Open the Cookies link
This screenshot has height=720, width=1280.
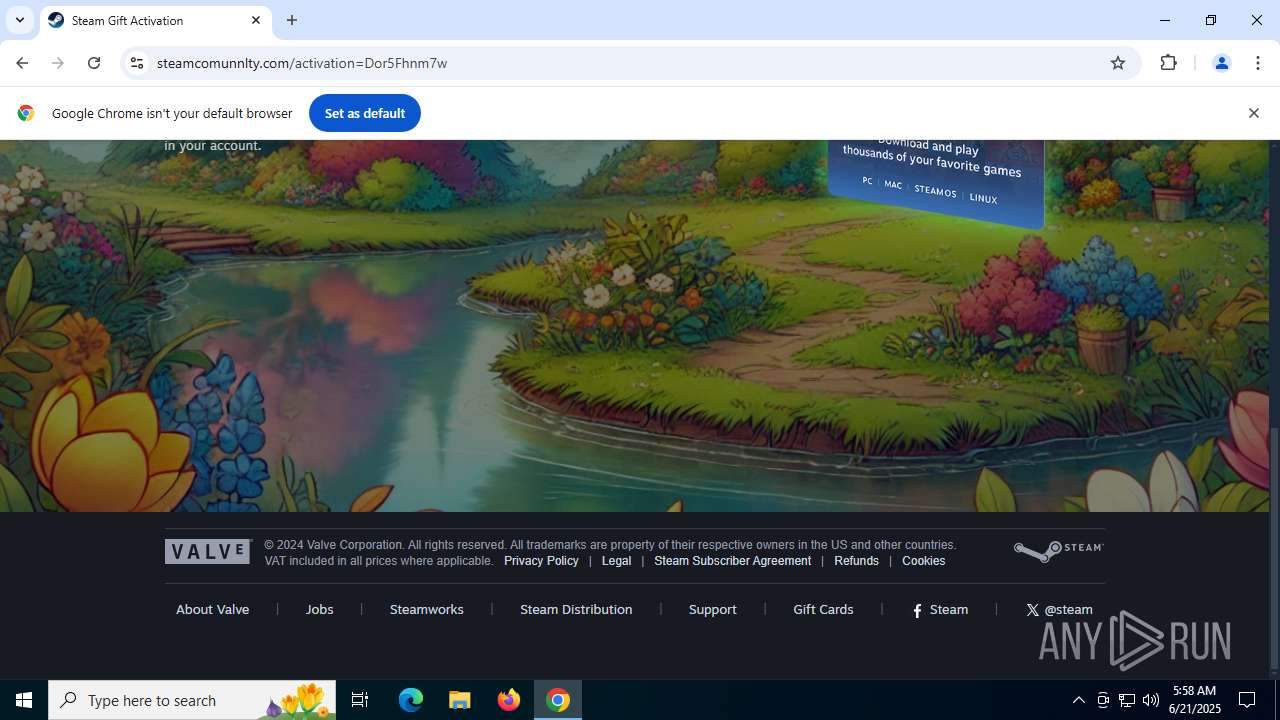tap(923, 561)
